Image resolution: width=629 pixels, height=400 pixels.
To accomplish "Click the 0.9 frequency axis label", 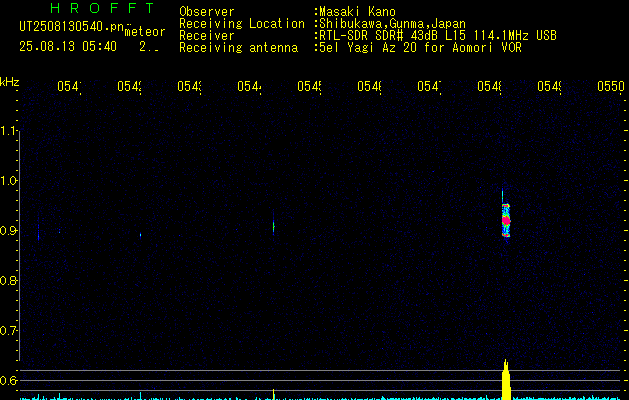I will [x=9, y=231].
